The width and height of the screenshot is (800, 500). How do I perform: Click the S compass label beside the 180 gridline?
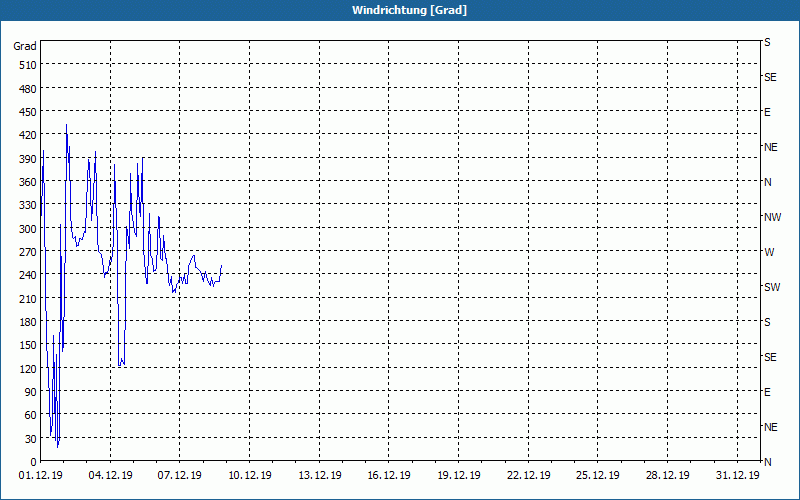pos(767,322)
